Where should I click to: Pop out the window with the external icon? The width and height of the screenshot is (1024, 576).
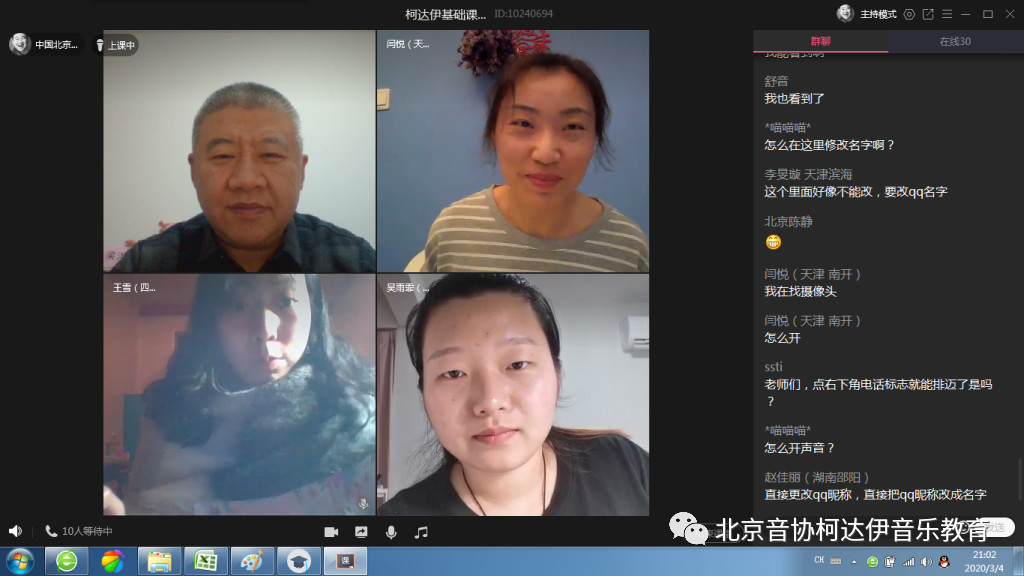coord(928,14)
